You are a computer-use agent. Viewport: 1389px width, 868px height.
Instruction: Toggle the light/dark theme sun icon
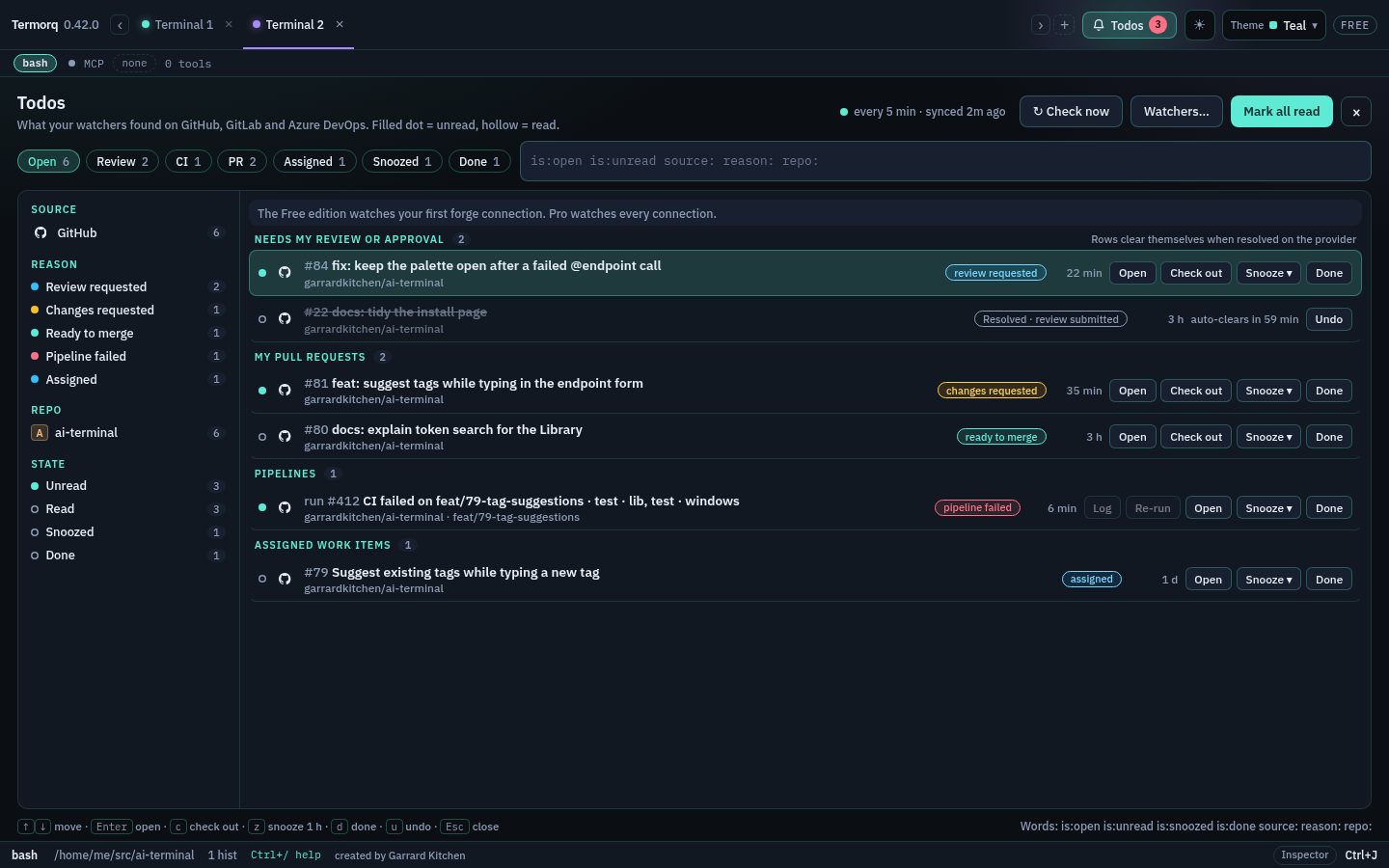pos(1199,25)
